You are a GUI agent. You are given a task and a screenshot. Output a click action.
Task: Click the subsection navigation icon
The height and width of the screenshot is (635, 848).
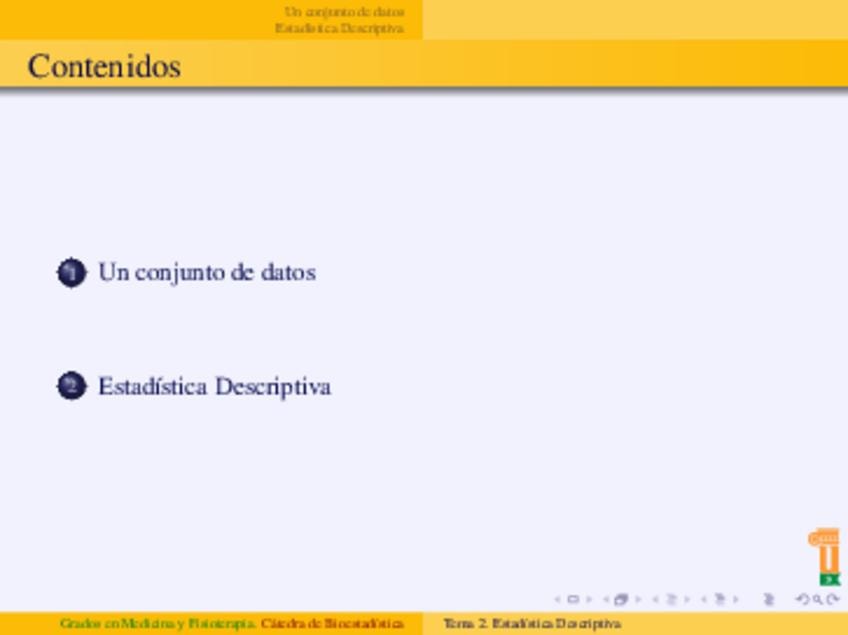[671, 599]
